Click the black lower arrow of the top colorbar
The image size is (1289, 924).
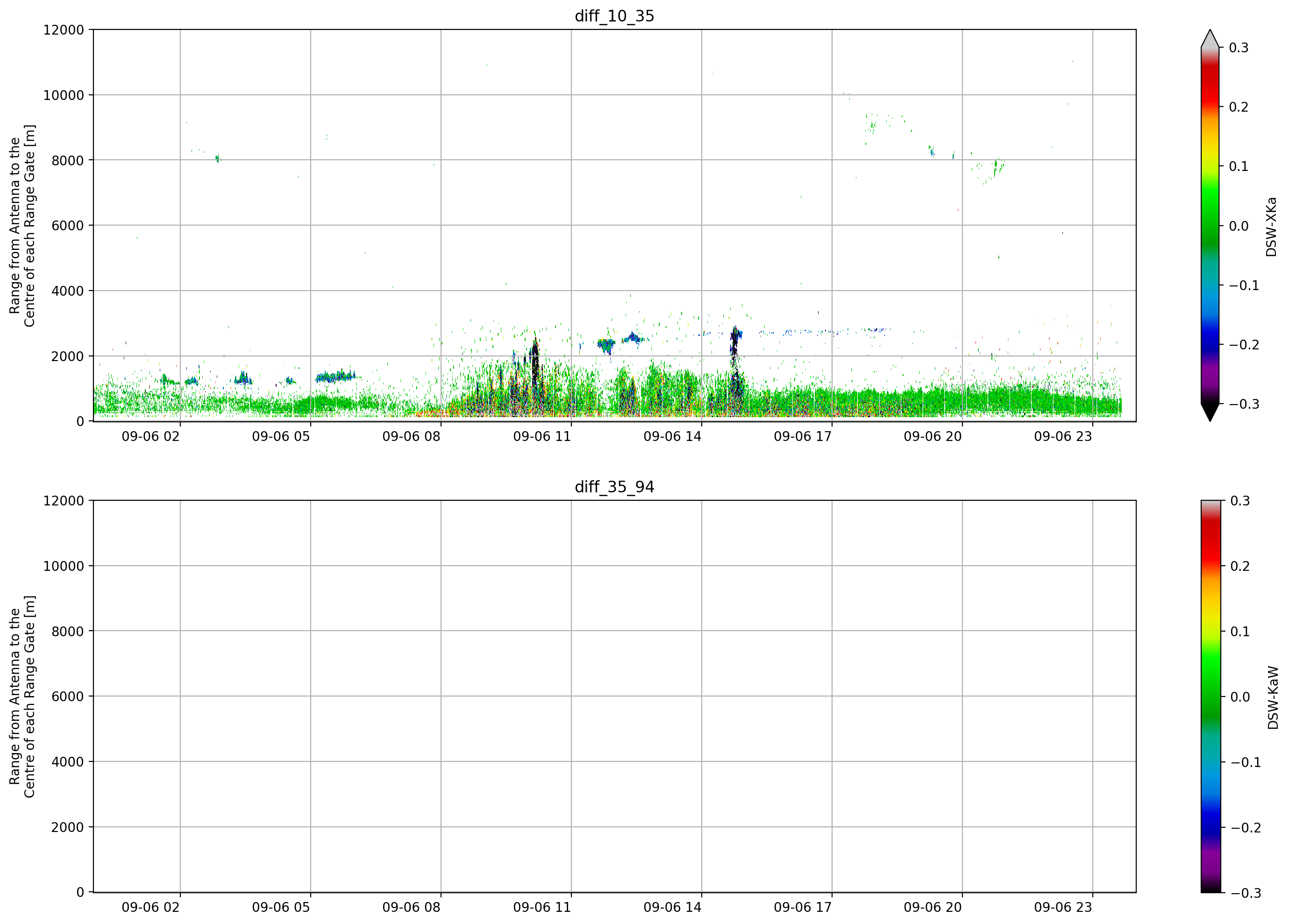1210,412
